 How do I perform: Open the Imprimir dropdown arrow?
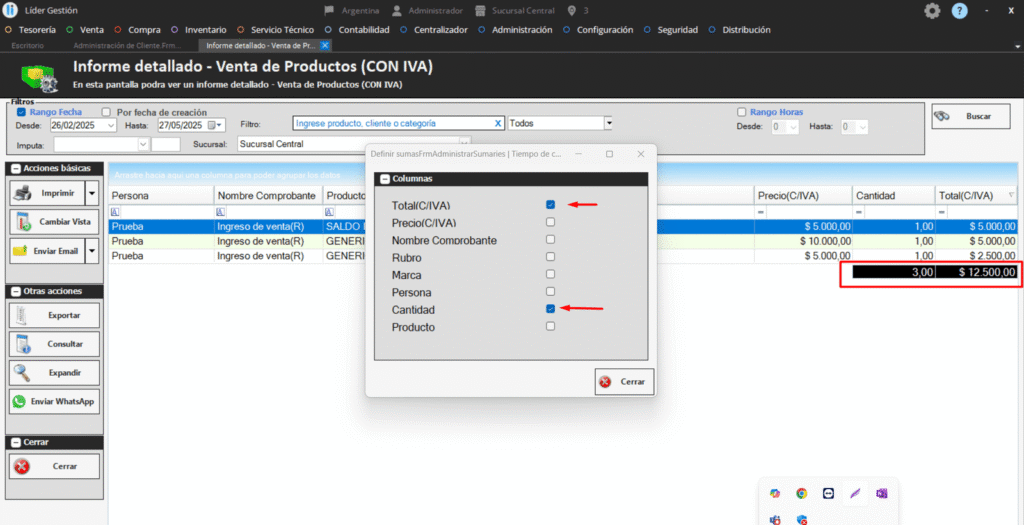tap(92, 192)
